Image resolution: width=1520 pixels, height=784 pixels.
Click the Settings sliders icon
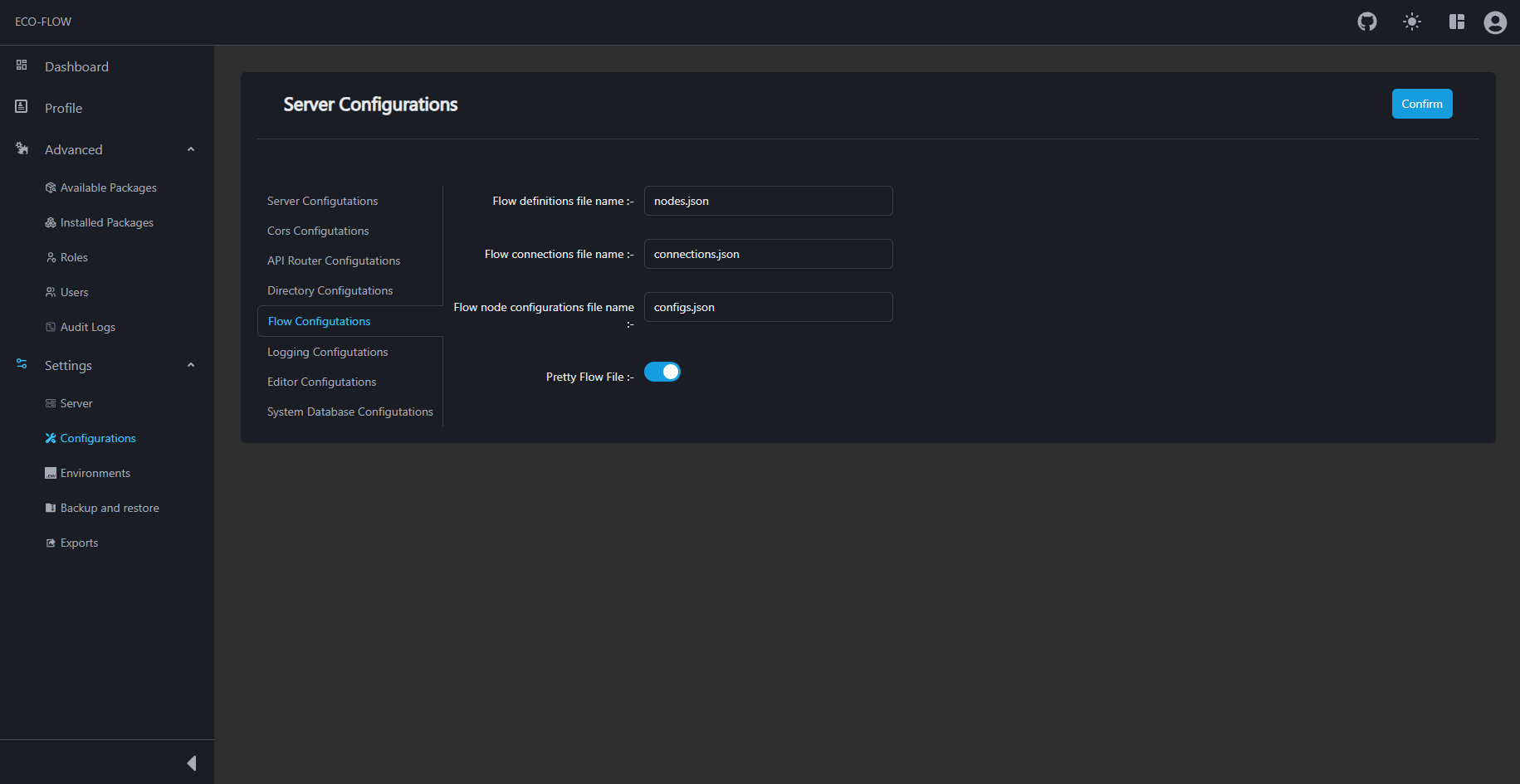22,363
